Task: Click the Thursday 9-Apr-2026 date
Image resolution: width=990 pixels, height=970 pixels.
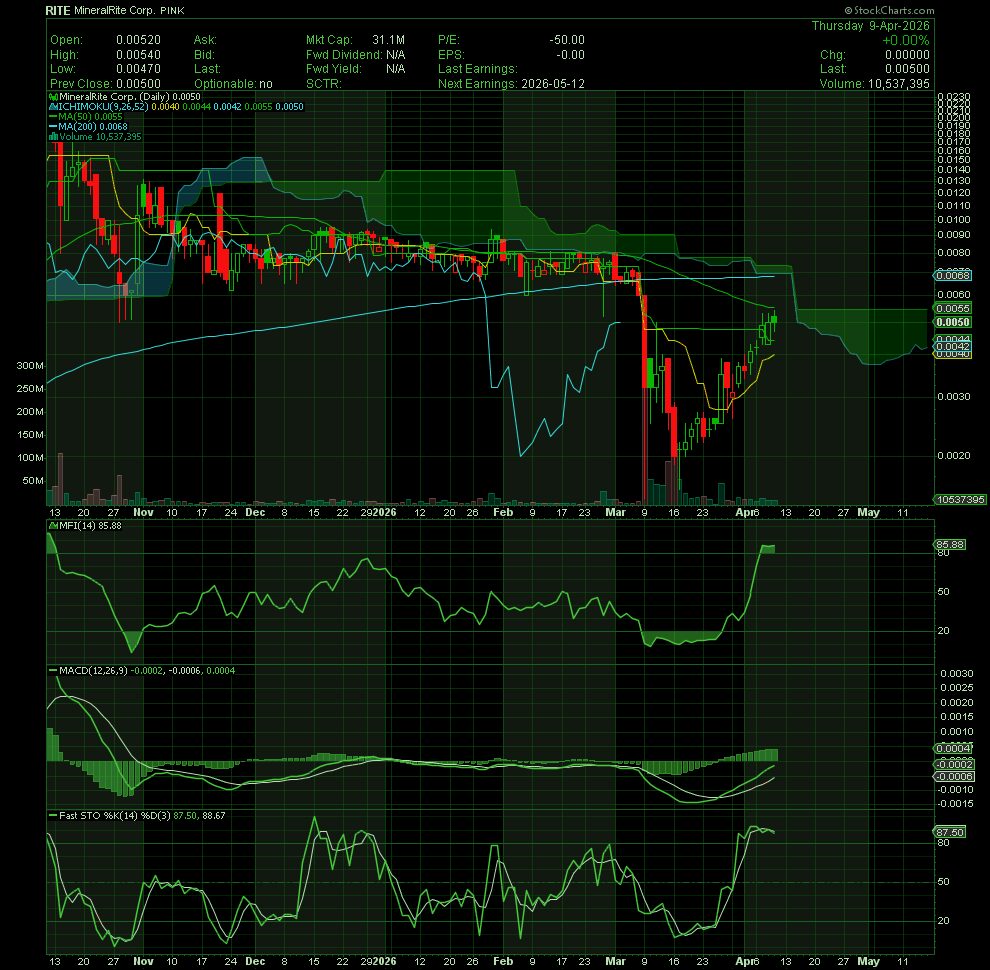Action: (x=870, y=26)
